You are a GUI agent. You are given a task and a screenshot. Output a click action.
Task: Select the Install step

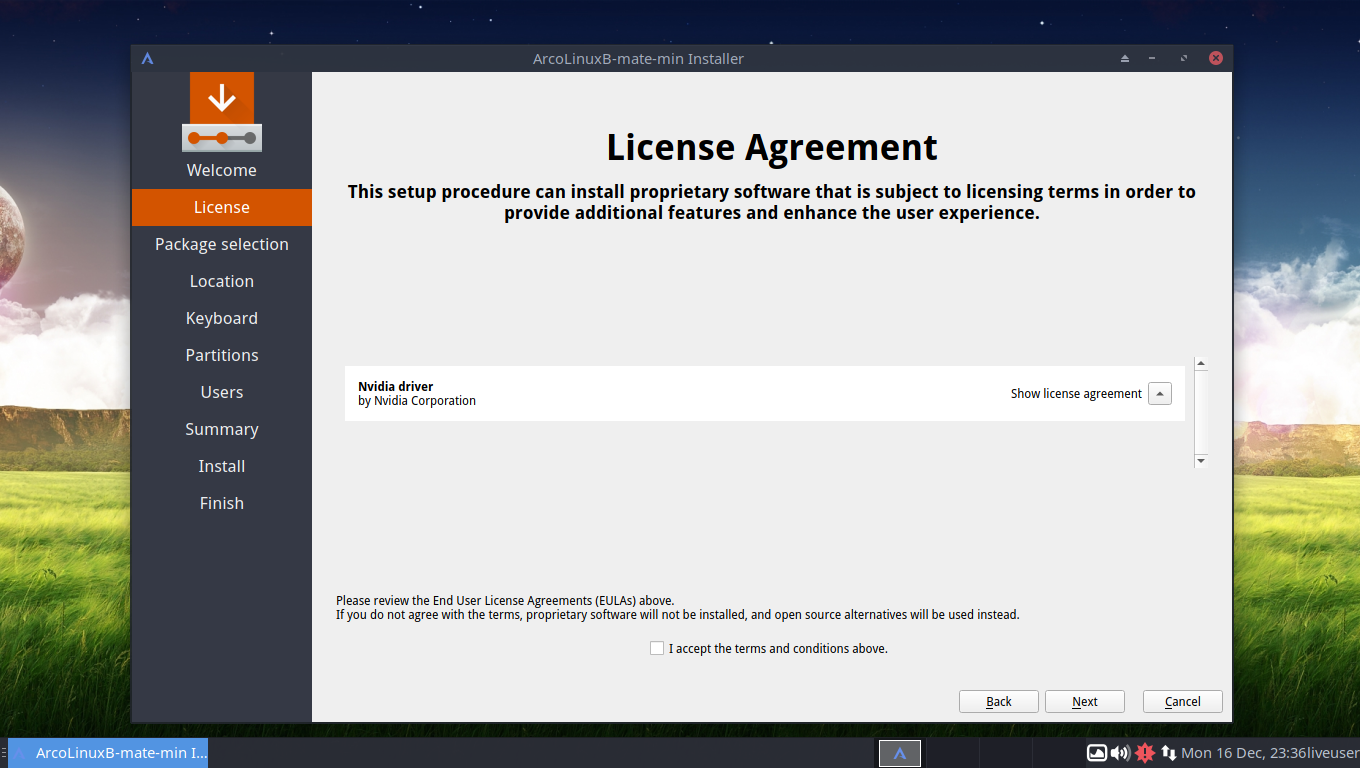pyautogui.click(x=222, y=466)
